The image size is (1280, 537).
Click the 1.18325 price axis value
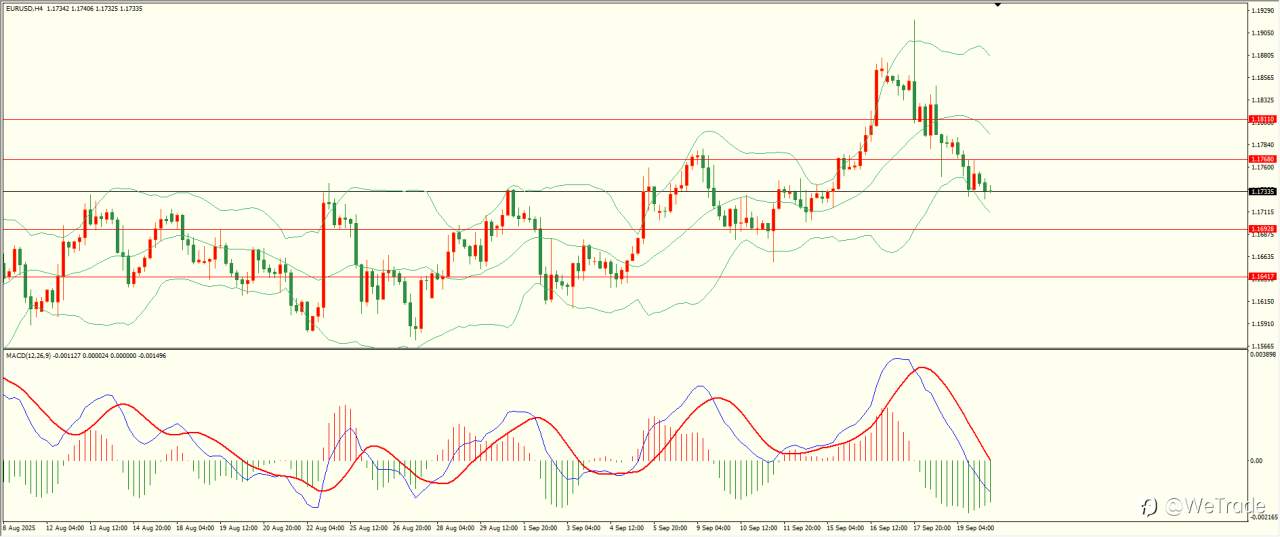pyautogui.click(x=1263, y=100)
